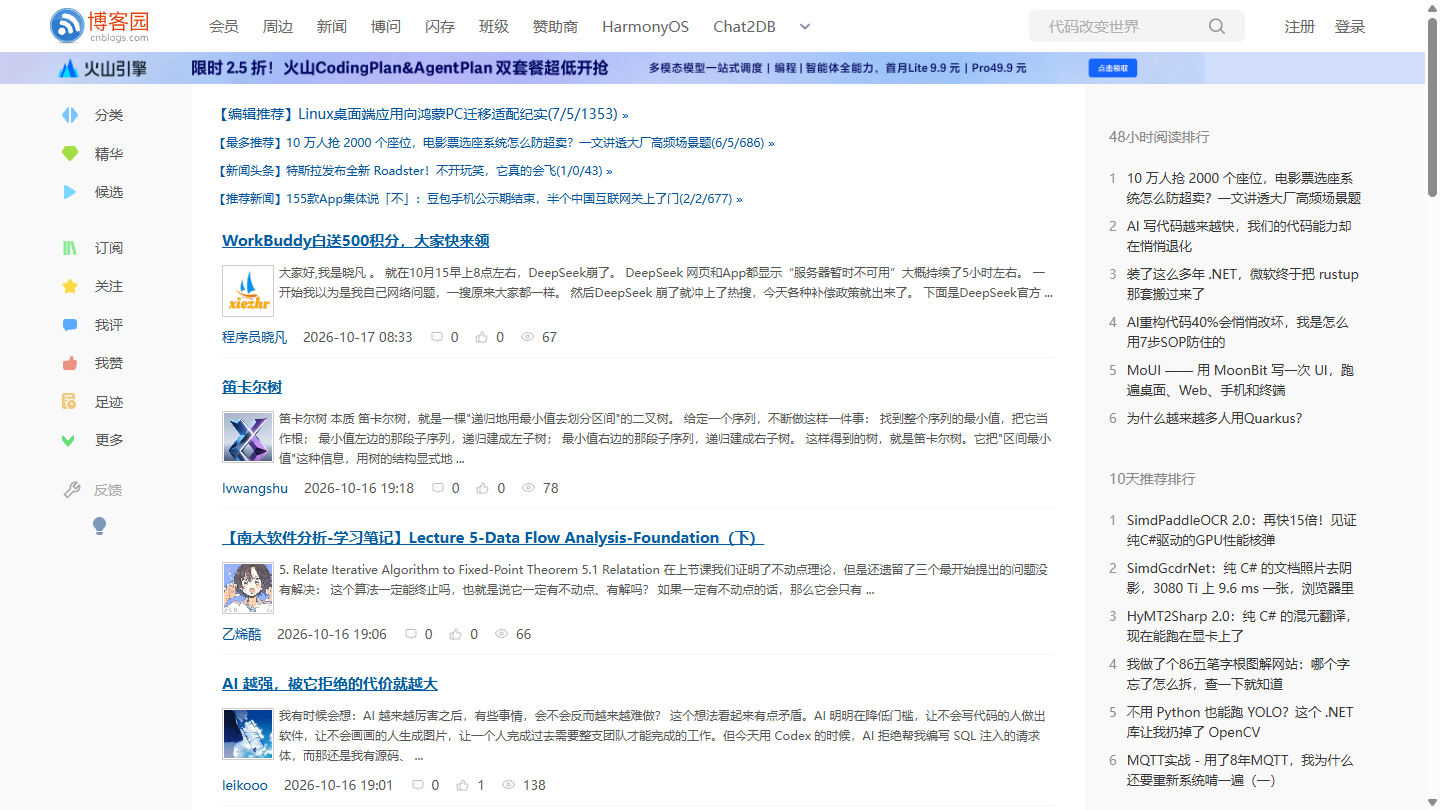Screen dimensions: 1440x810
Task: Open the 新闻 navigation item
Action: 332,27
